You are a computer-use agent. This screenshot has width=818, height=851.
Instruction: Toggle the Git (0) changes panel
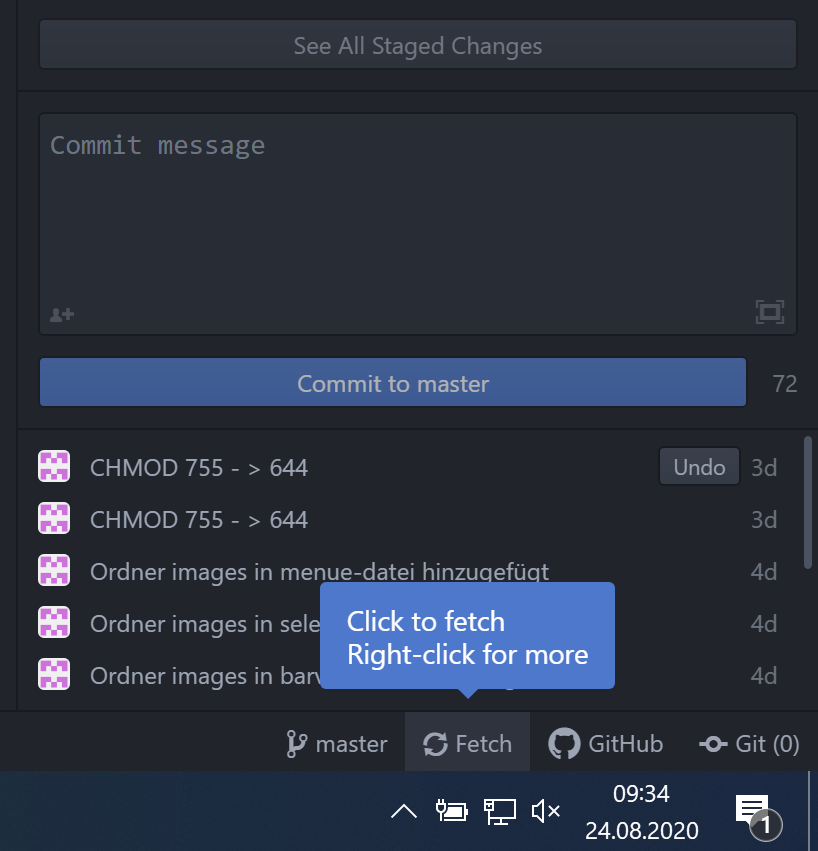749,744
